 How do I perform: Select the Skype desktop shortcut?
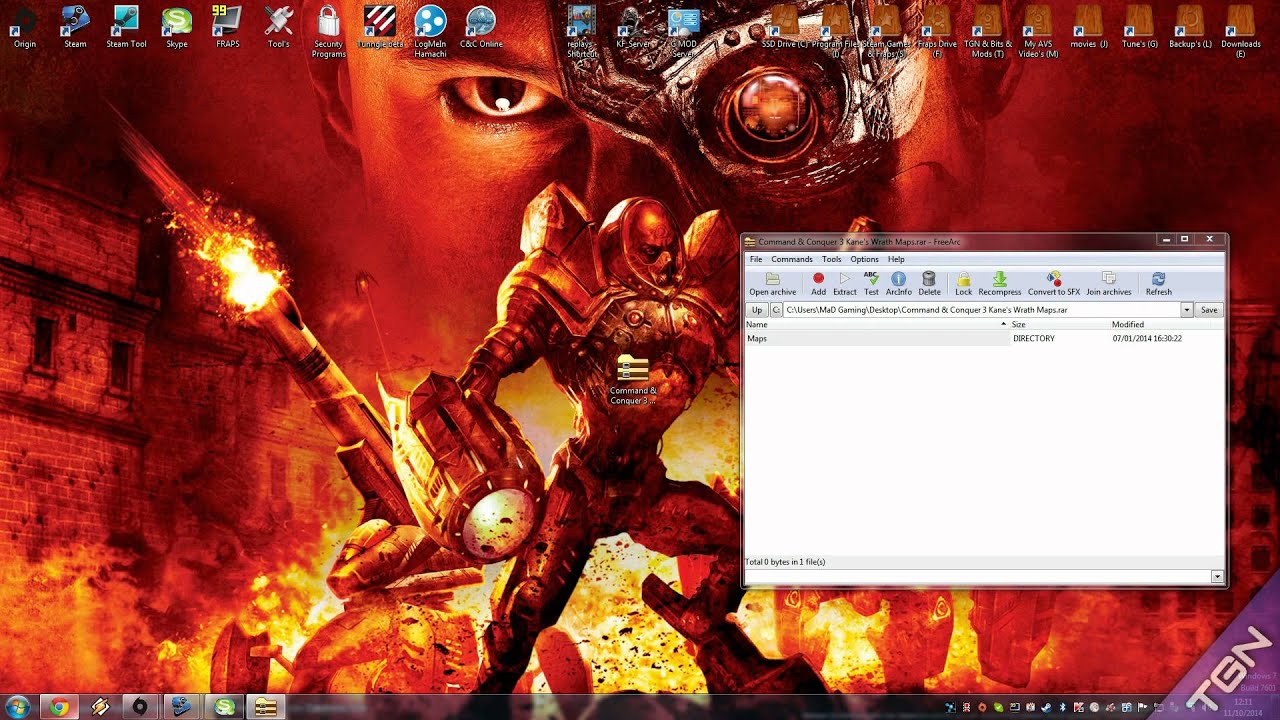(177, 27)
